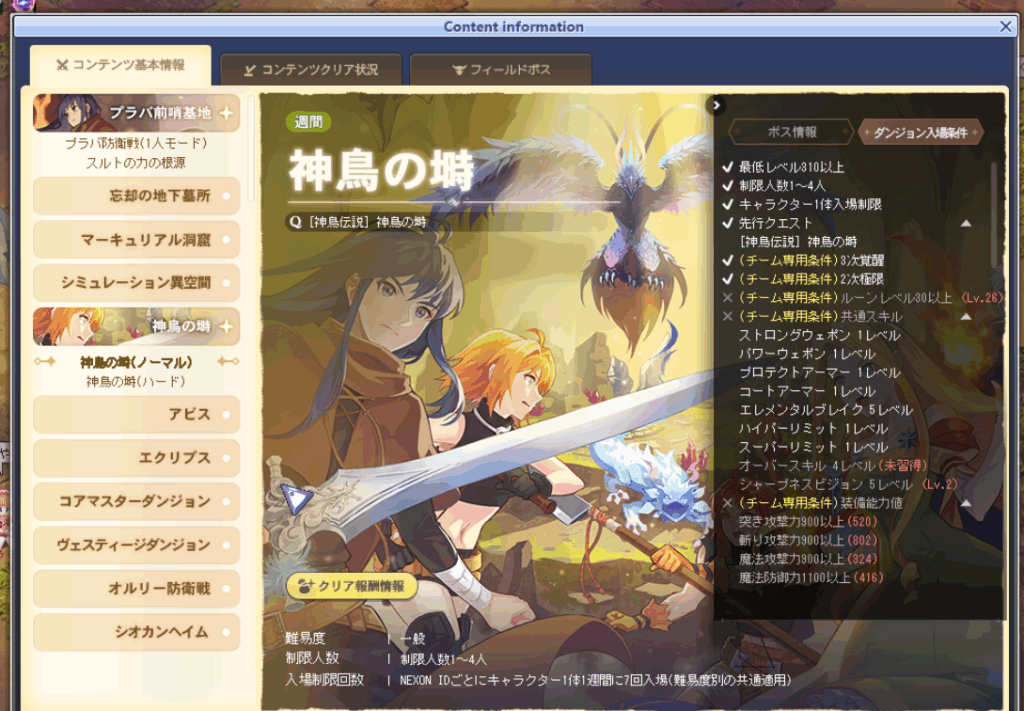Click the 先行クエスト checkmark

point(728,223)
